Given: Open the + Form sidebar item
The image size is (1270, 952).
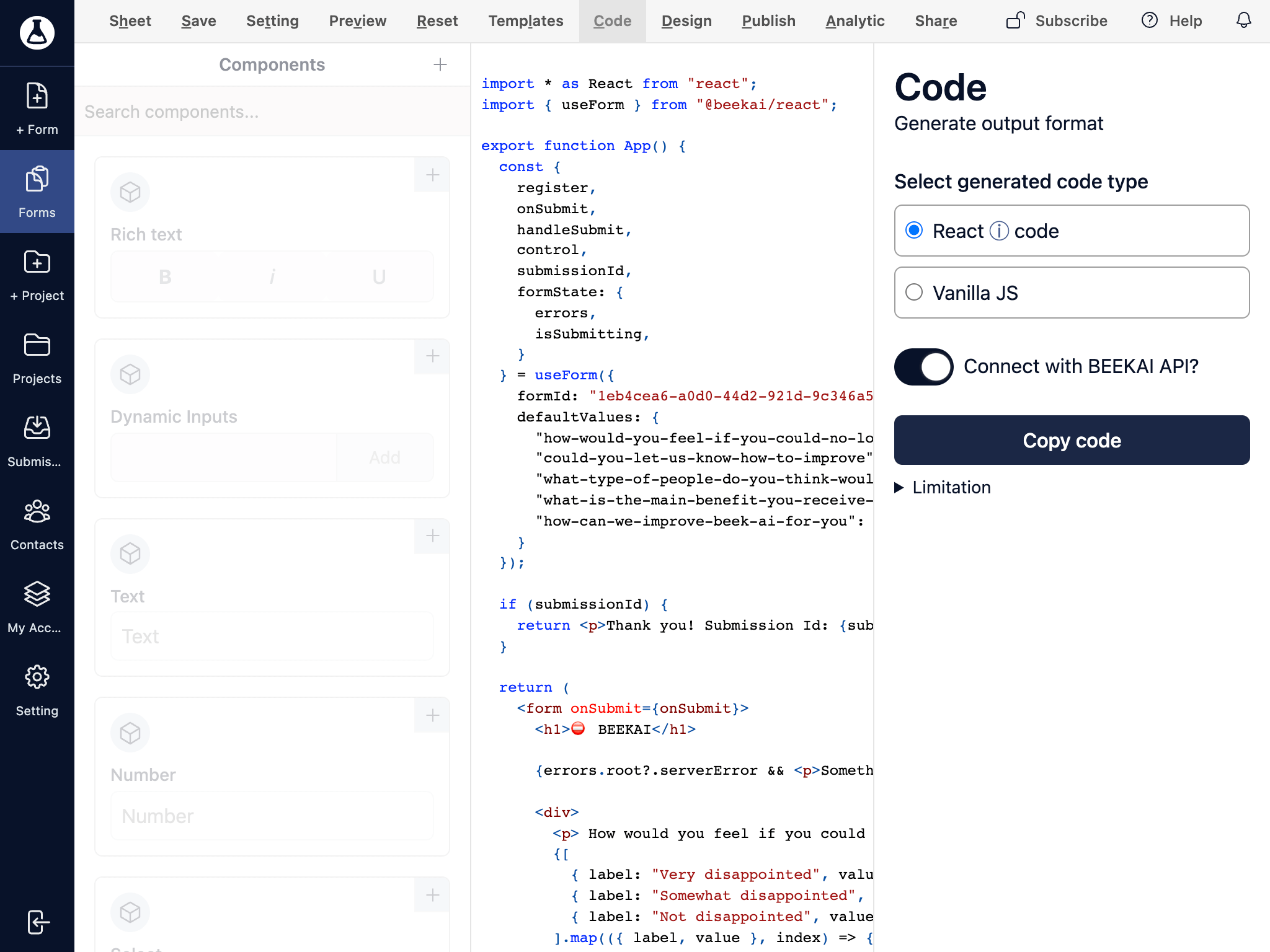Looking at the screenshot, I should click(x=37, y=108).
